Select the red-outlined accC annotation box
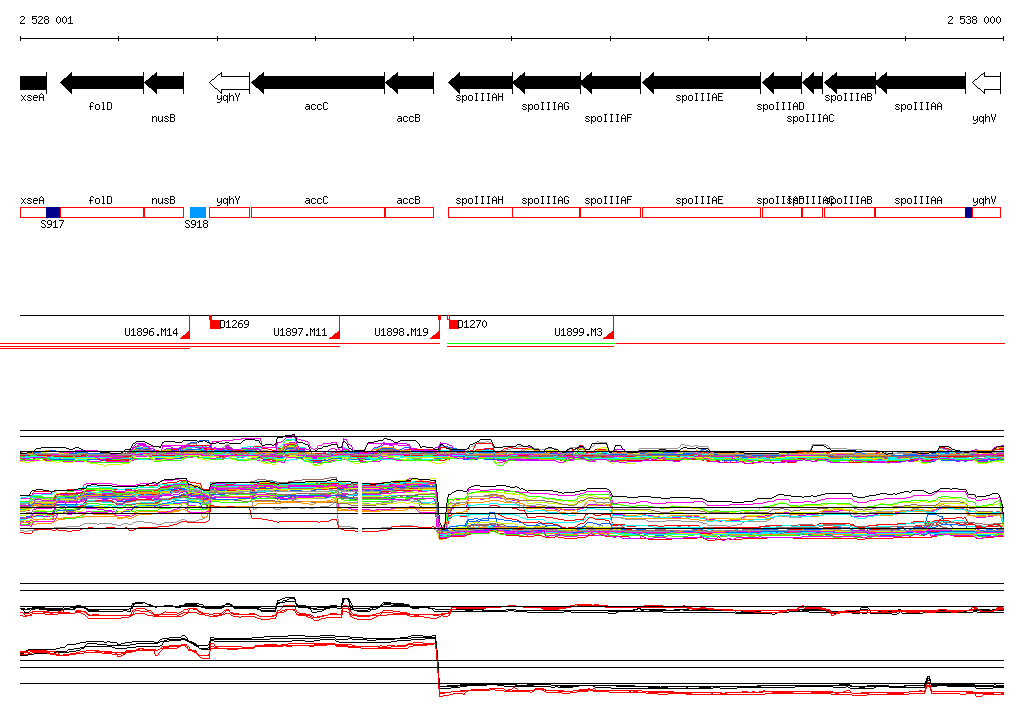The image size is (1024, 714). tap(318, 212)
